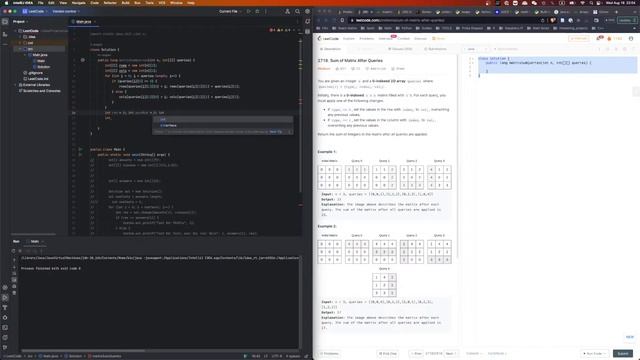The width and height of the screenshot is (640, 360).
Task: Open LeetCode project selector in IntelliJ title bar
Action: click(x=35, y=11)
